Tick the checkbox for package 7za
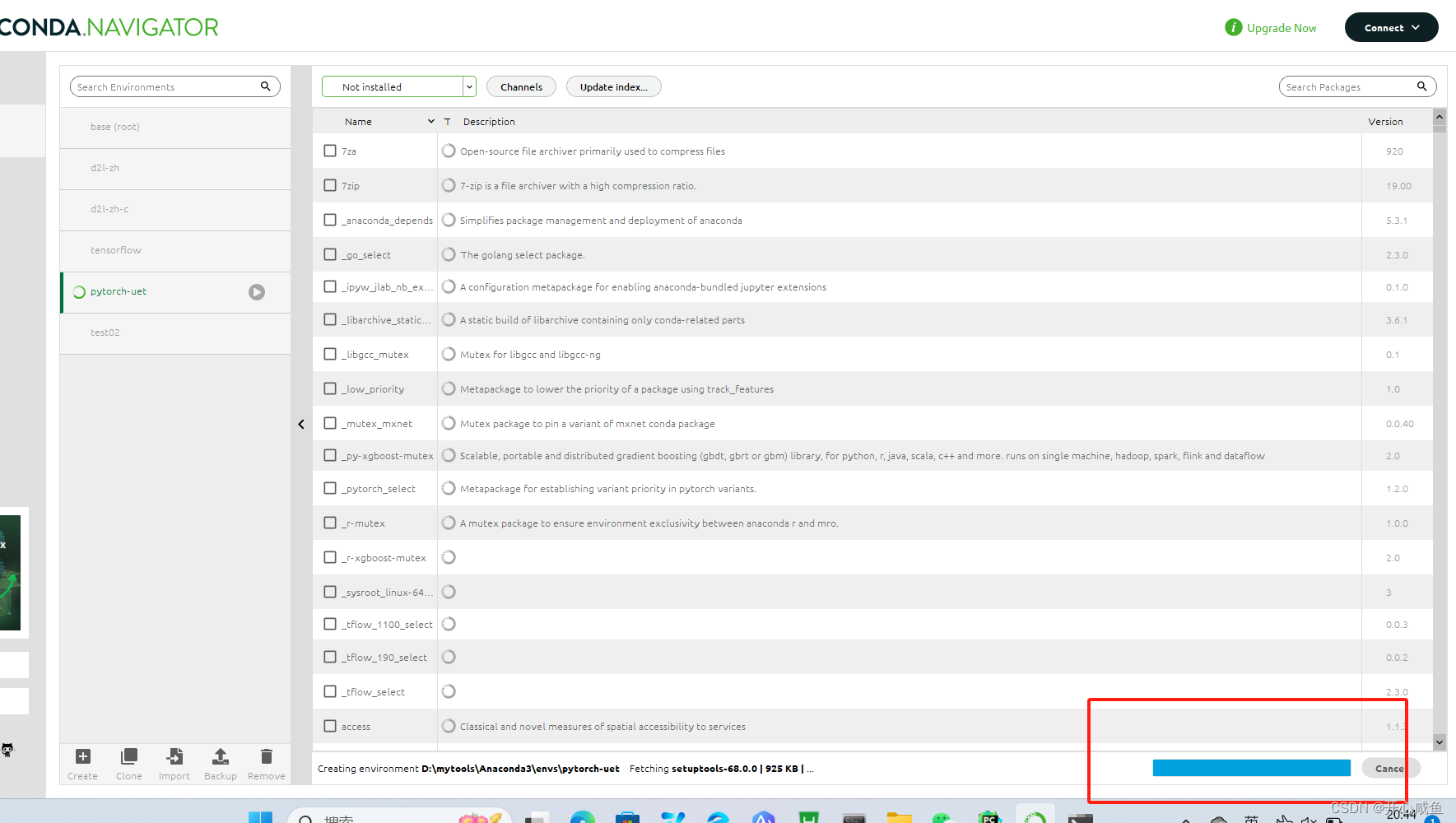 pyautogui.click(x=330, y=151)
